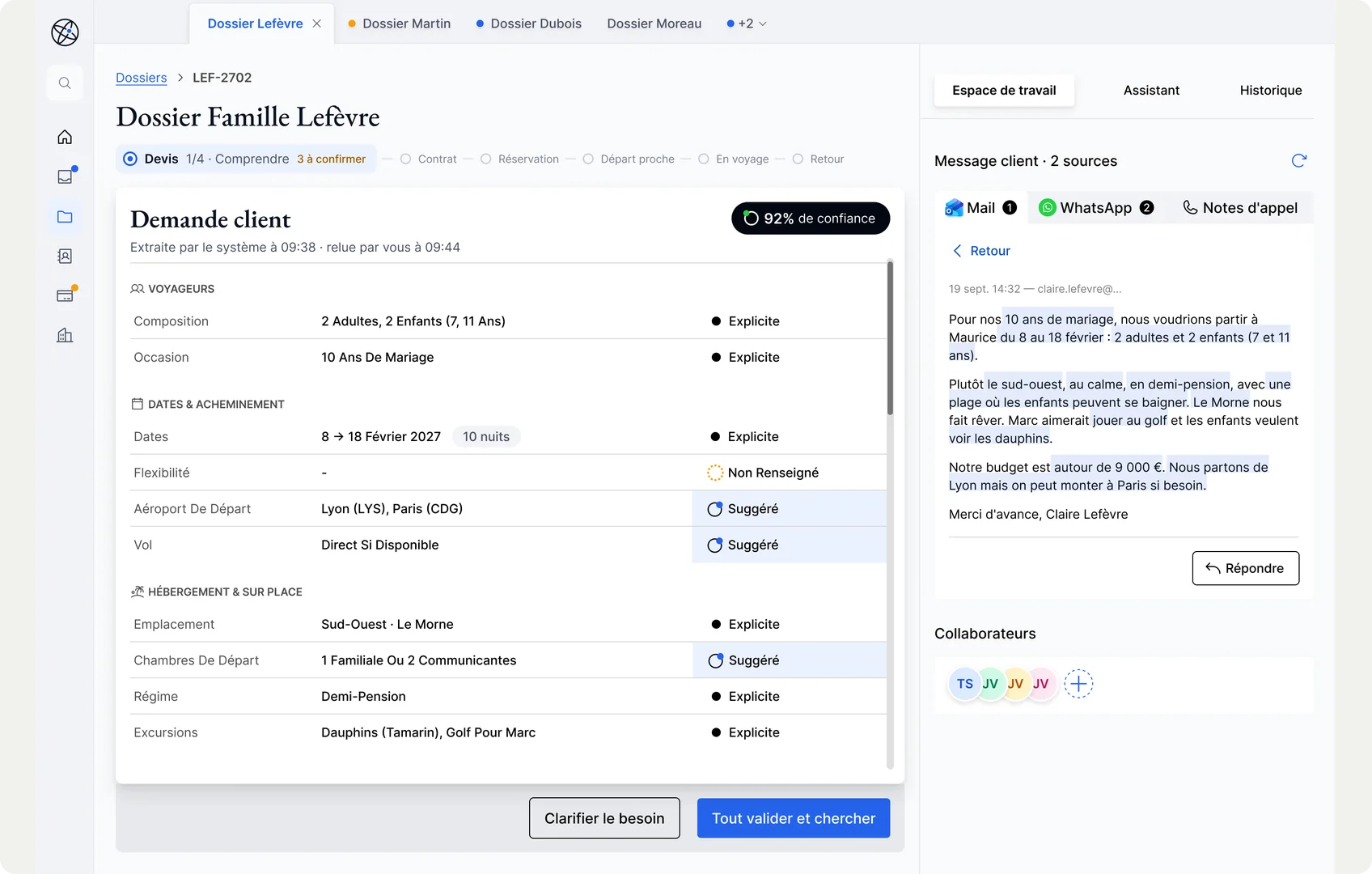This screenshot has width=1372, height=874.
Task: Select the WhatsApp source tab
Action: click(x=1097, y=208)
